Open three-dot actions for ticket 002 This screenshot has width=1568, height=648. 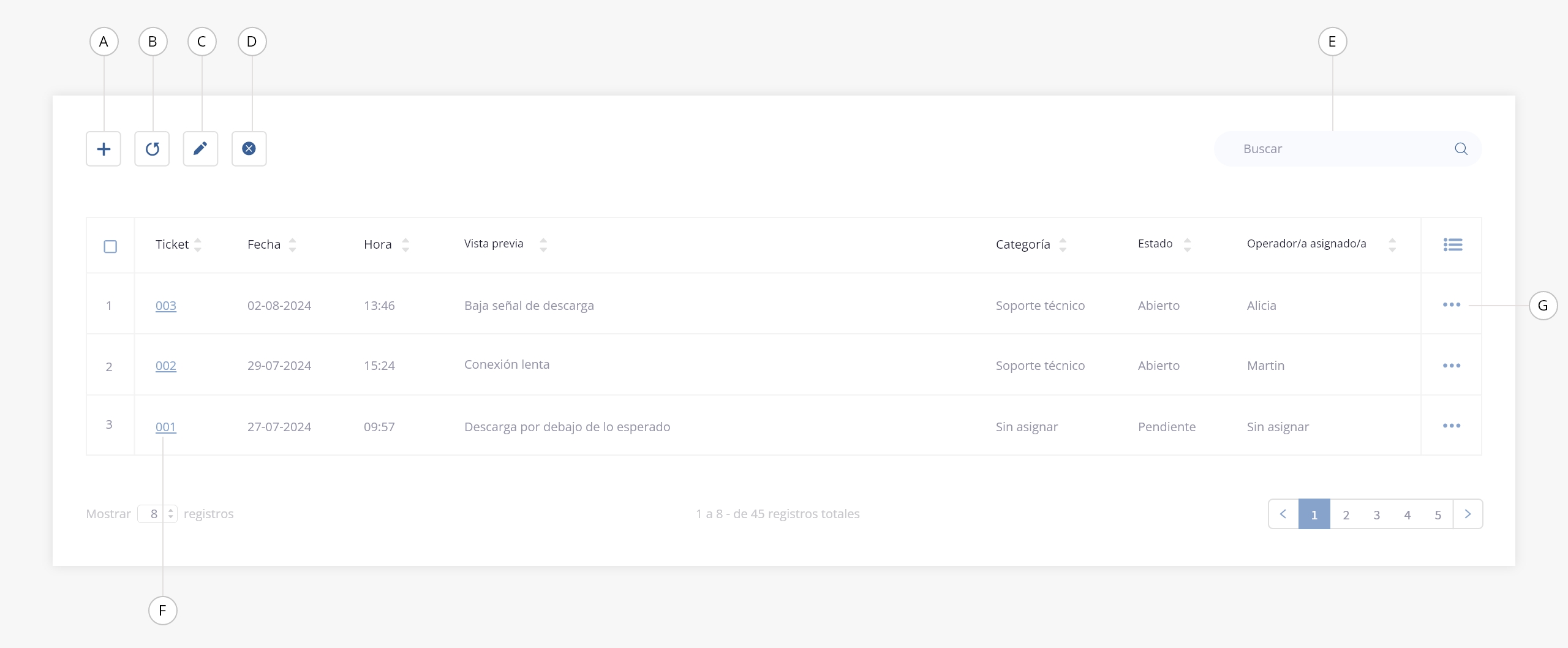coord(1451,366)
